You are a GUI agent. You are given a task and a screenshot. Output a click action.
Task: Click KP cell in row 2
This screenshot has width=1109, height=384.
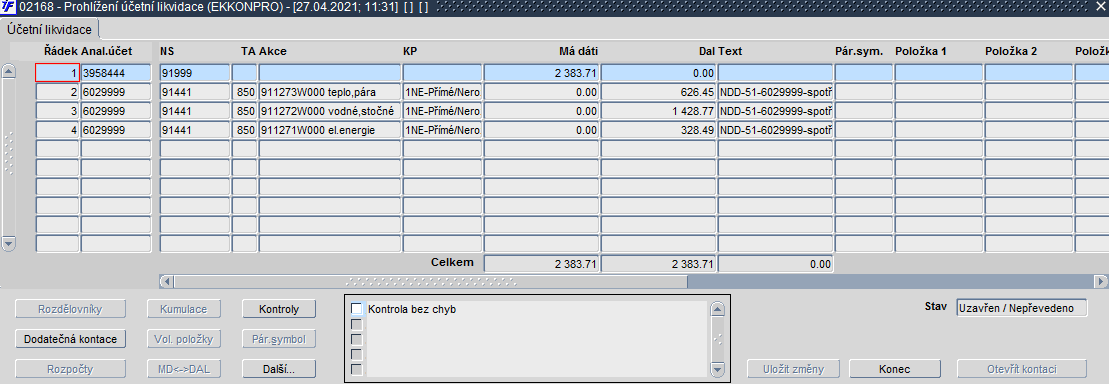442,92
